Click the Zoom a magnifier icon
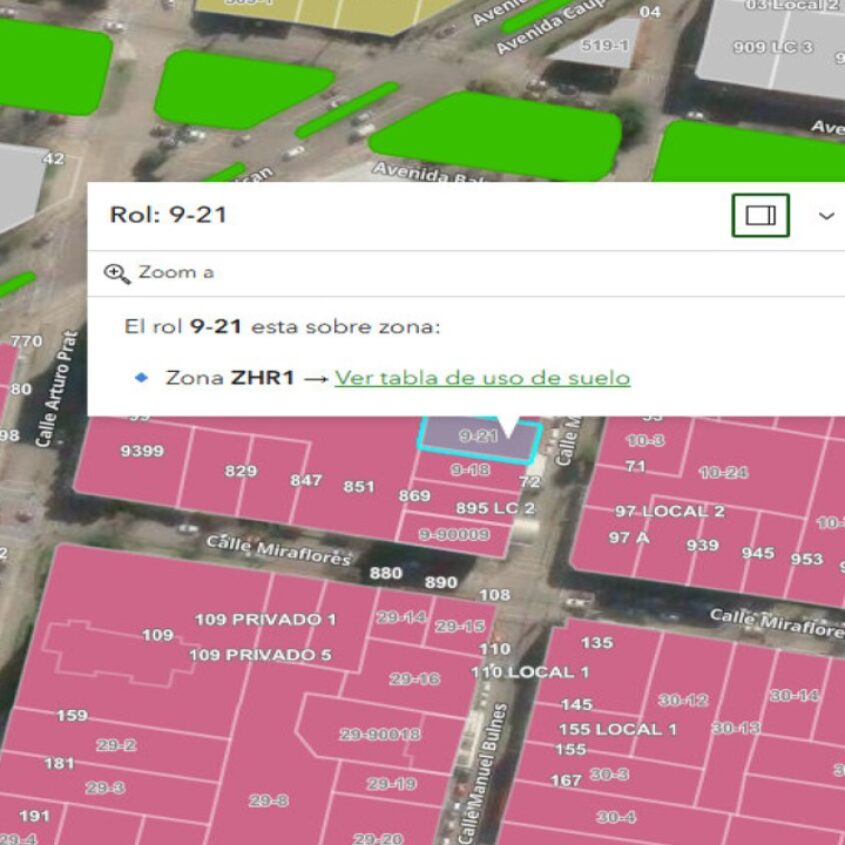The image size is (845, 845). [x=117, y=273]
